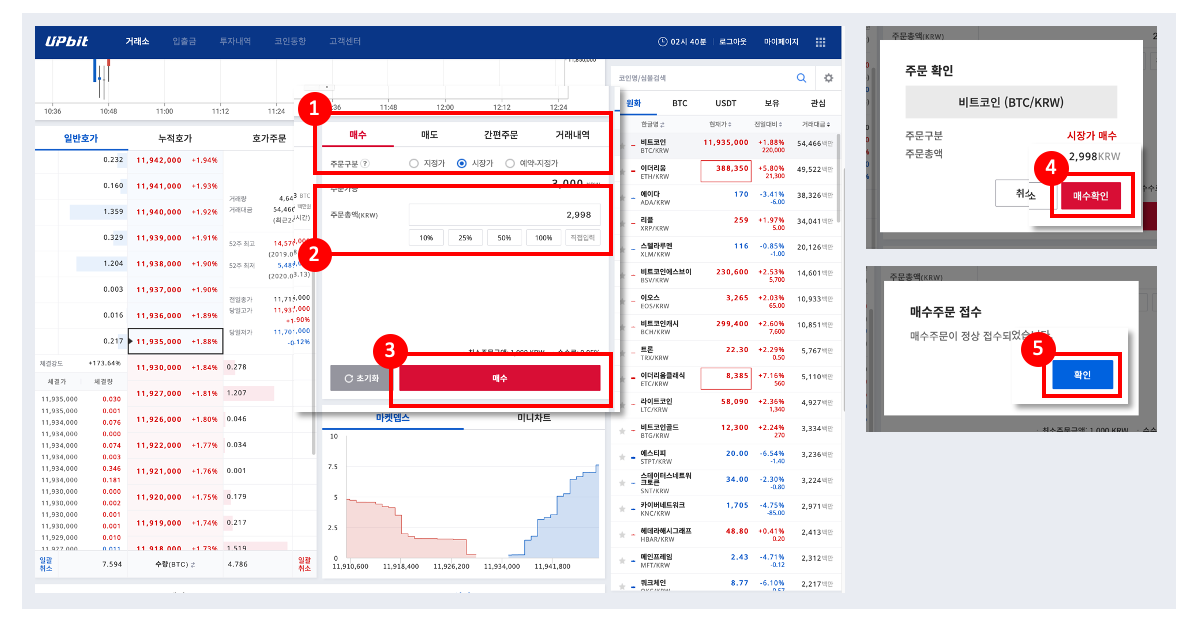Select the 일반호가 orderbook tab
The height and width of the screenshot is (620, 1198).
[81, 138]
